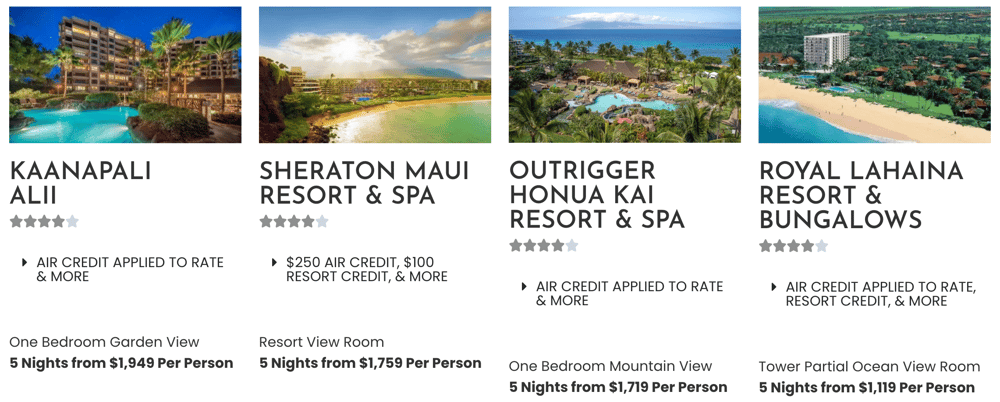Select Kaanapali Alii star rating
Image resolution: width=1000 pixels, height=402 pixels.
(x=44, y=221)
